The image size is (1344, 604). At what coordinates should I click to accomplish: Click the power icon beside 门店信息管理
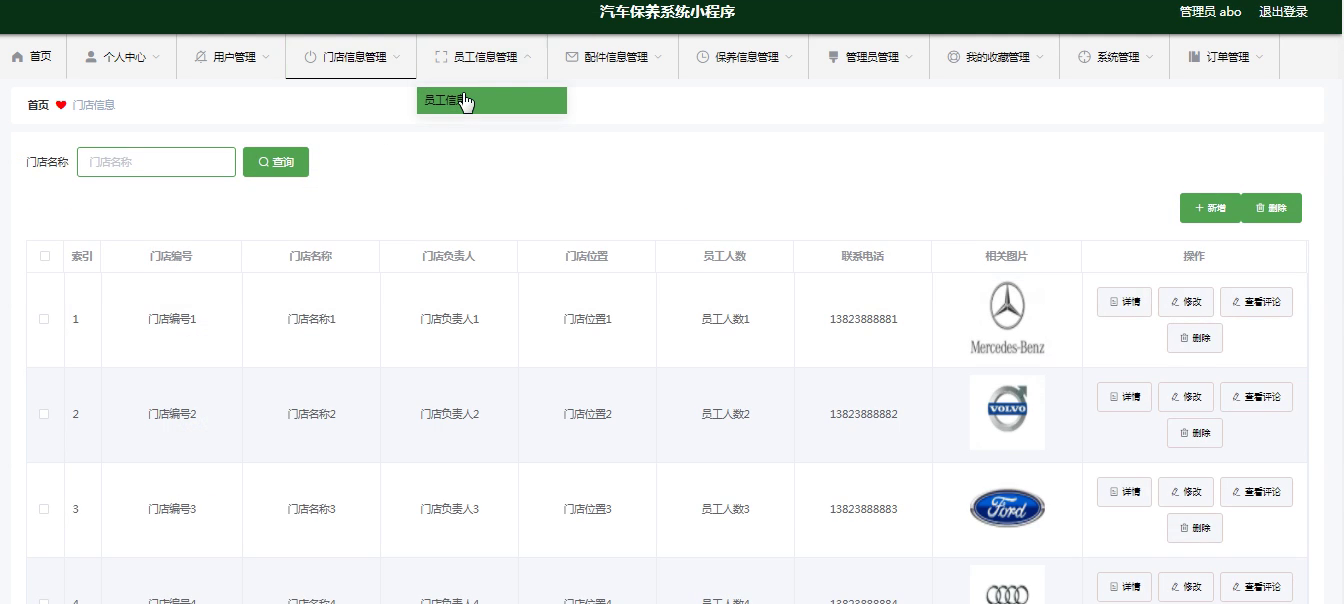click(310, 57)
